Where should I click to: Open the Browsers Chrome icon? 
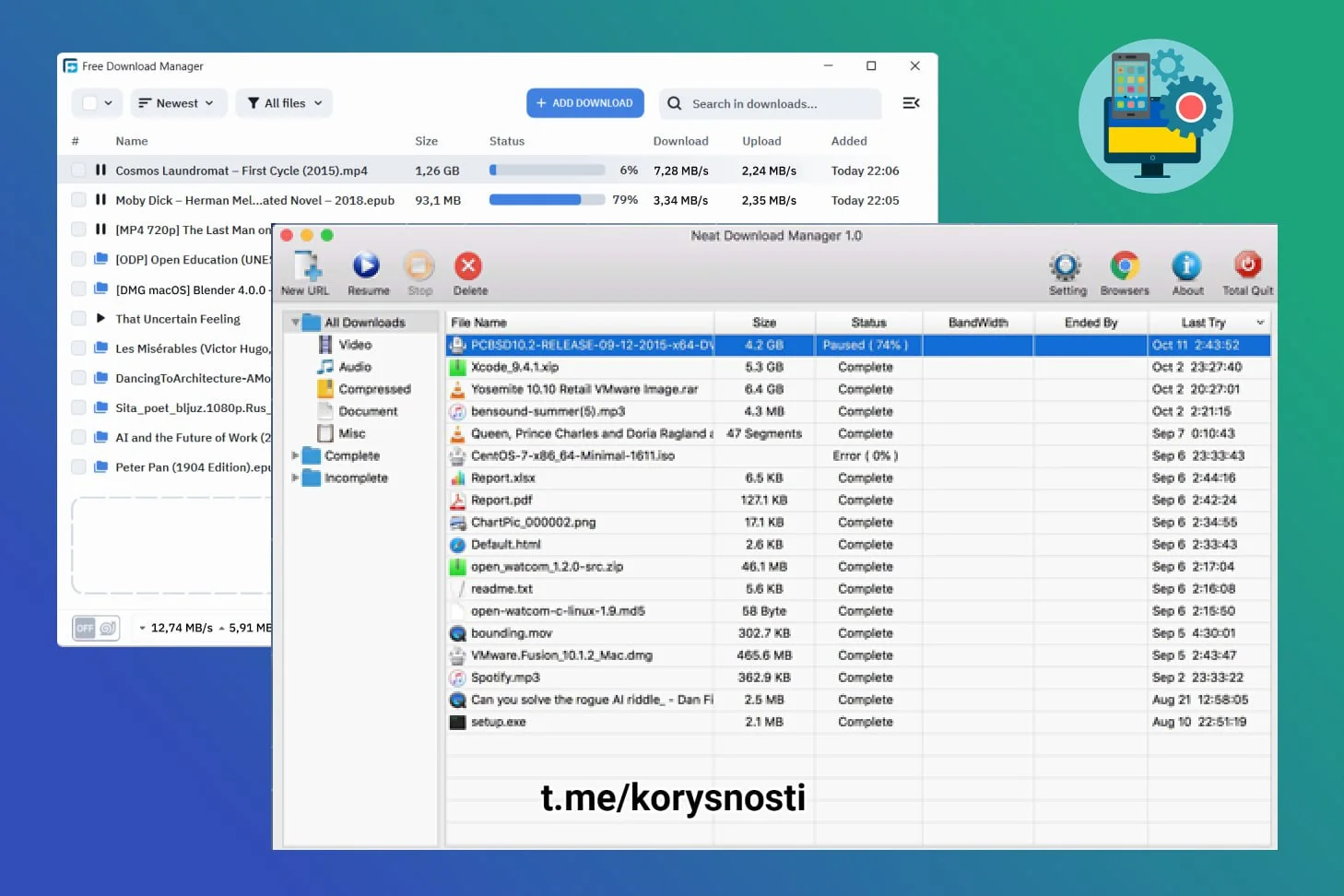(1124, 266)
